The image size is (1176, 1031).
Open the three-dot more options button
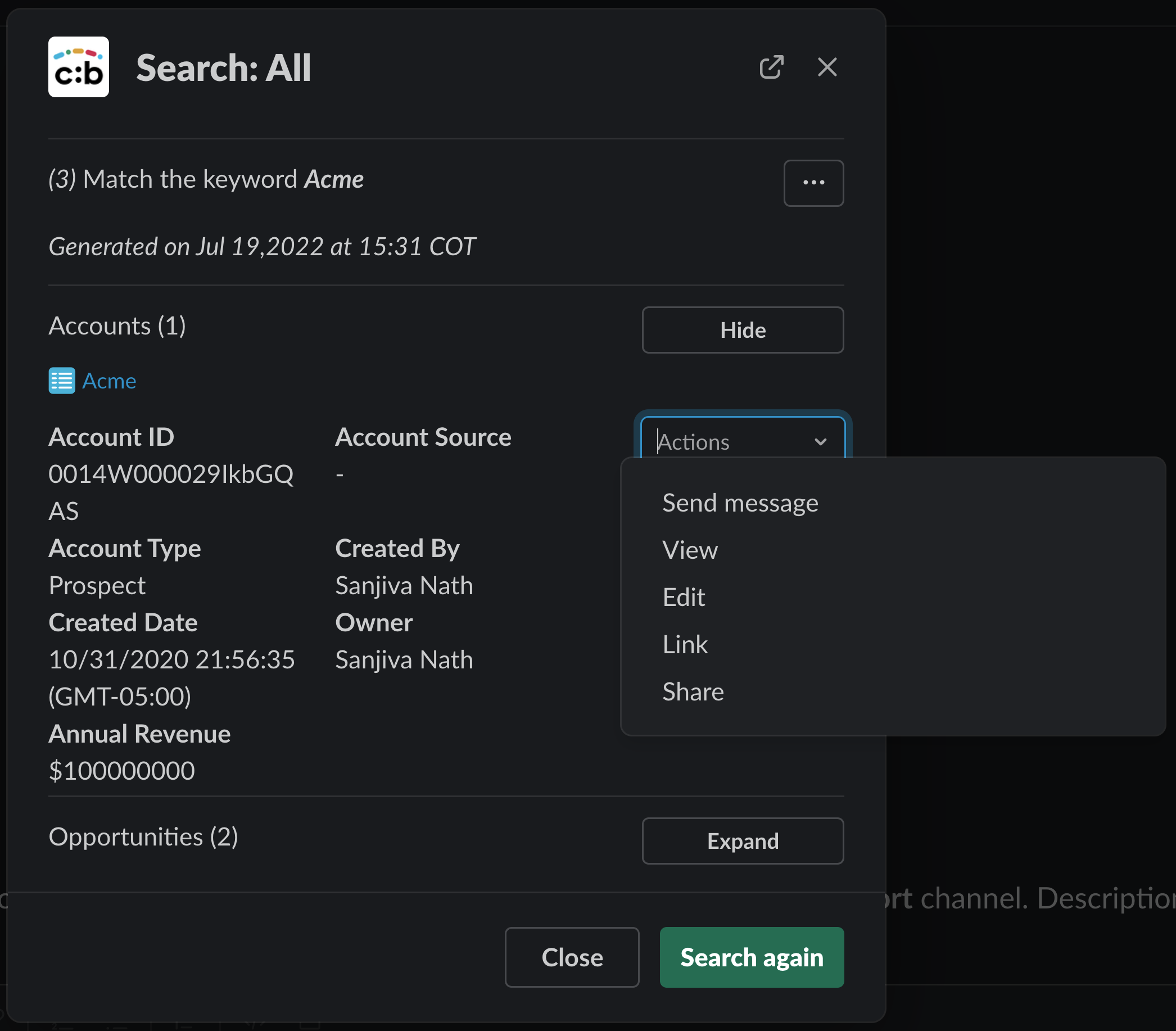813,182
